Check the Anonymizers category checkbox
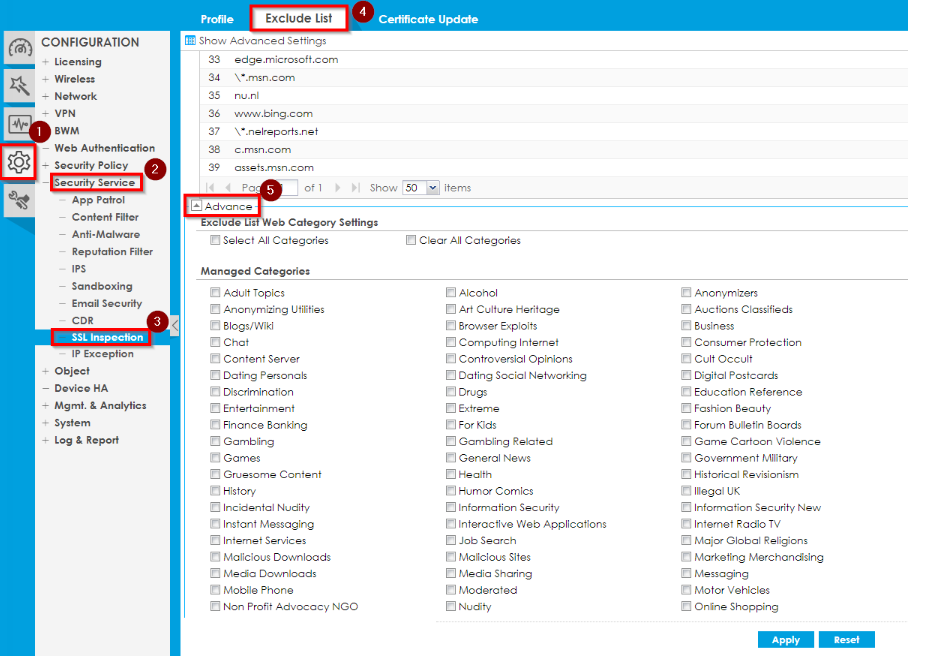Viewport: 926px width, 657px height. 687,293
